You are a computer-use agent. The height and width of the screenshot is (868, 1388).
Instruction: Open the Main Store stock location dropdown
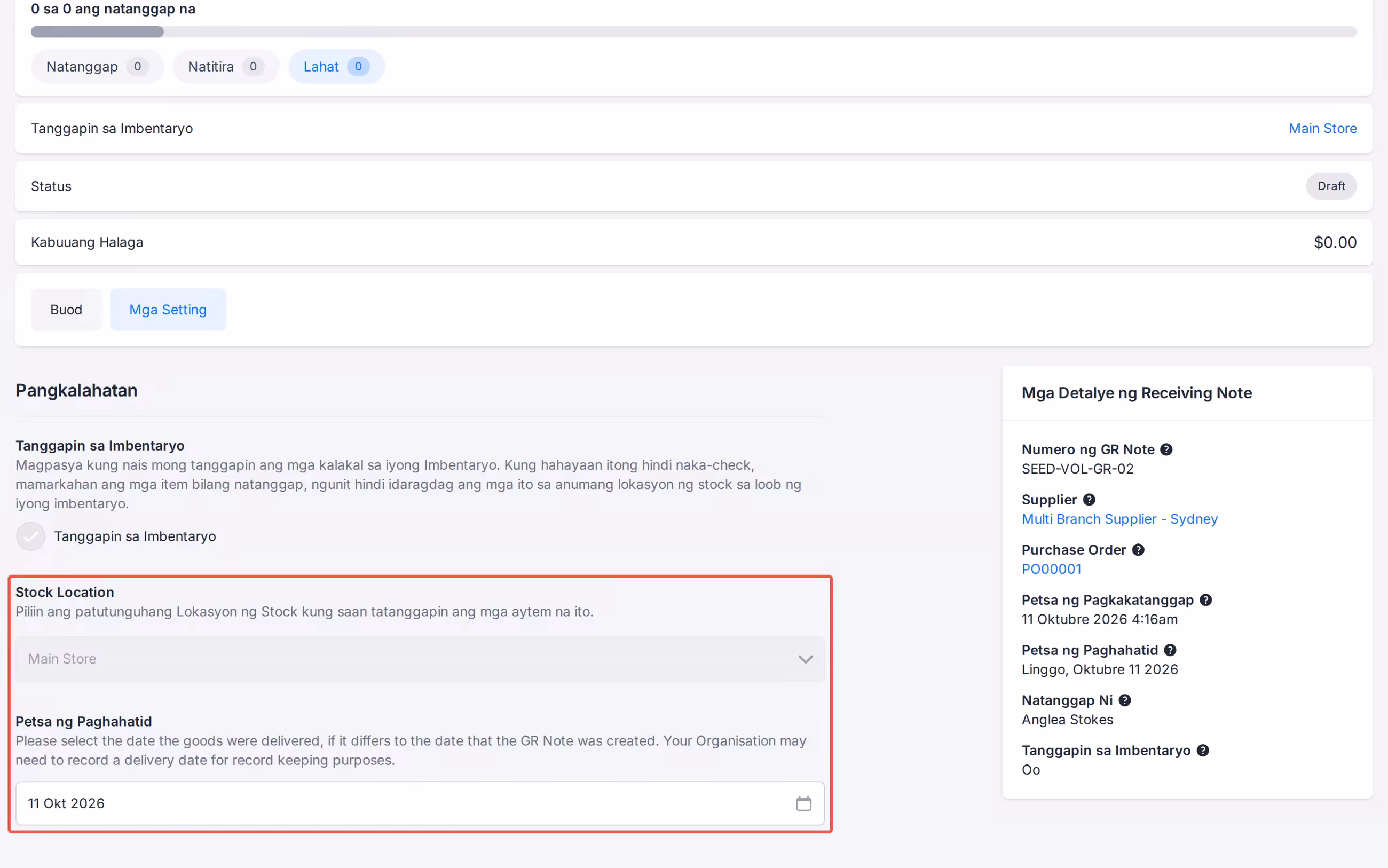pyautogui.click(x=420, y=659)
